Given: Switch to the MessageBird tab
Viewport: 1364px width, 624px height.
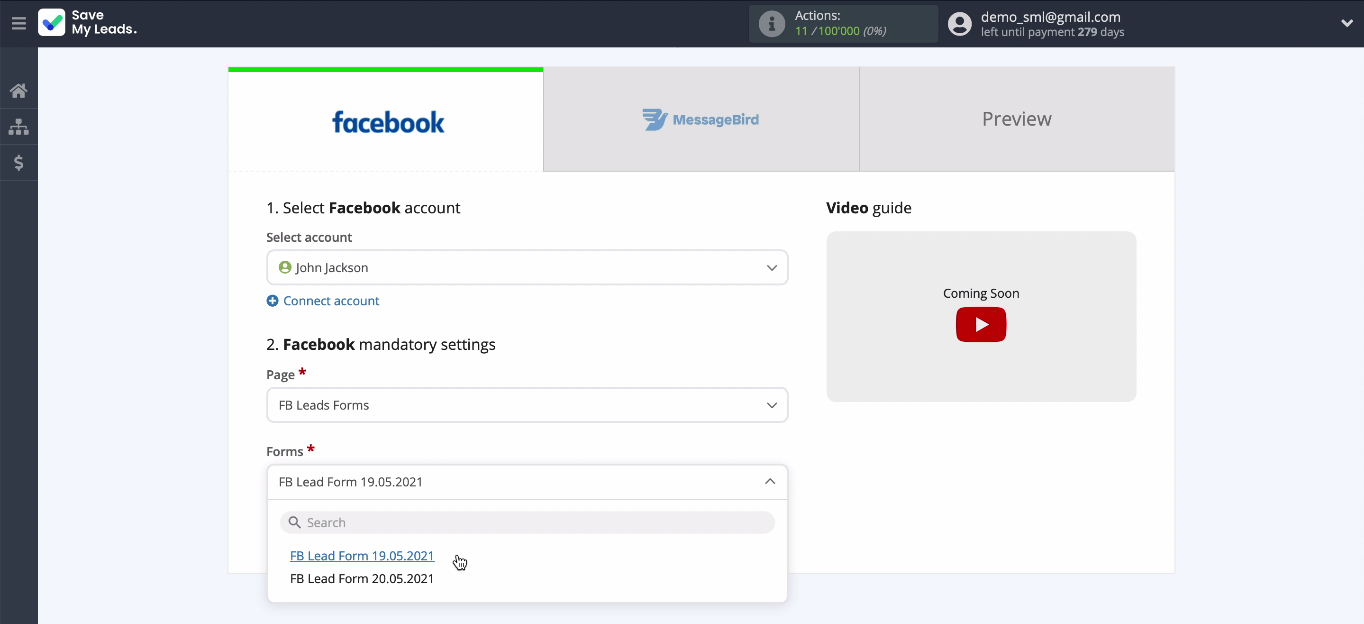Looking at the screenshot, I should coord(701,120).
